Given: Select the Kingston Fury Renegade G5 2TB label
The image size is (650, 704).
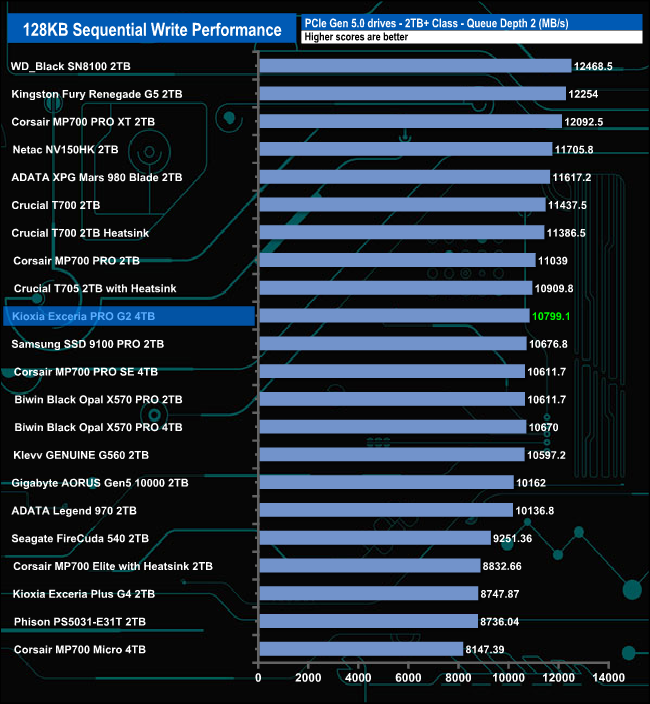Looking at the screenshot, I should 97,94.
